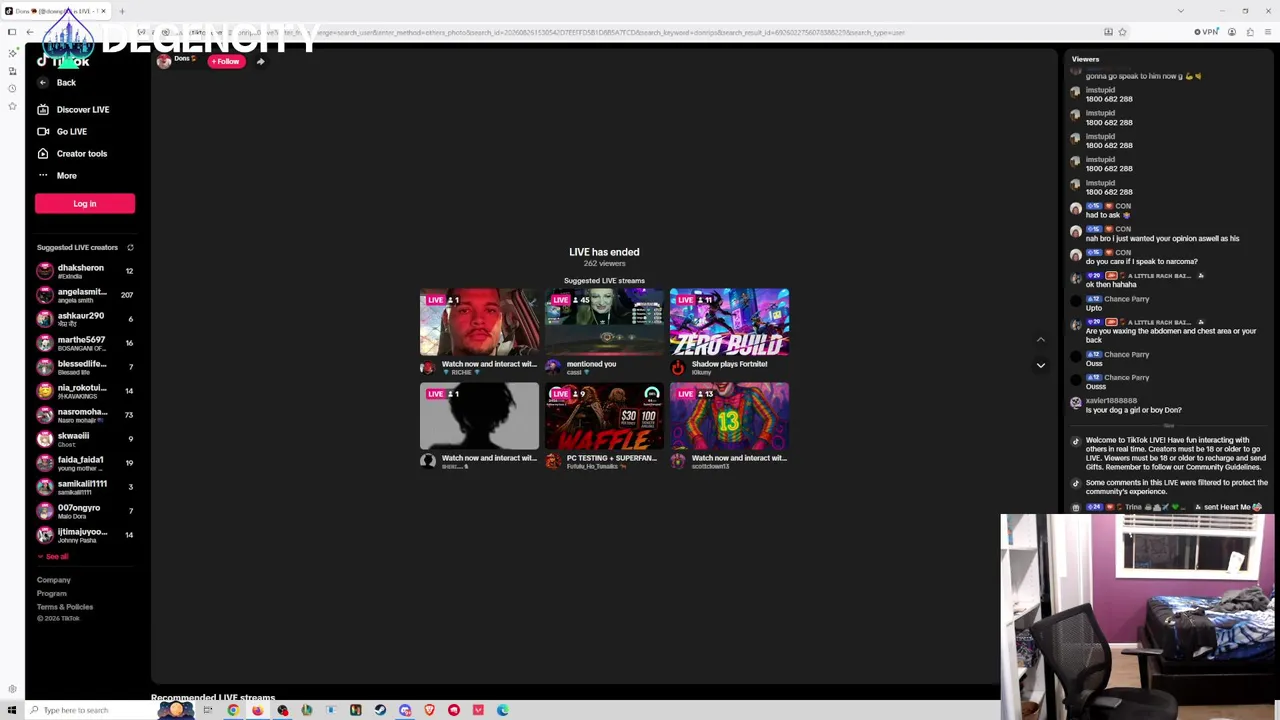The image size is (1280, 720).
Task: Open Task View on the taskbar
Action: coord(208,710)
